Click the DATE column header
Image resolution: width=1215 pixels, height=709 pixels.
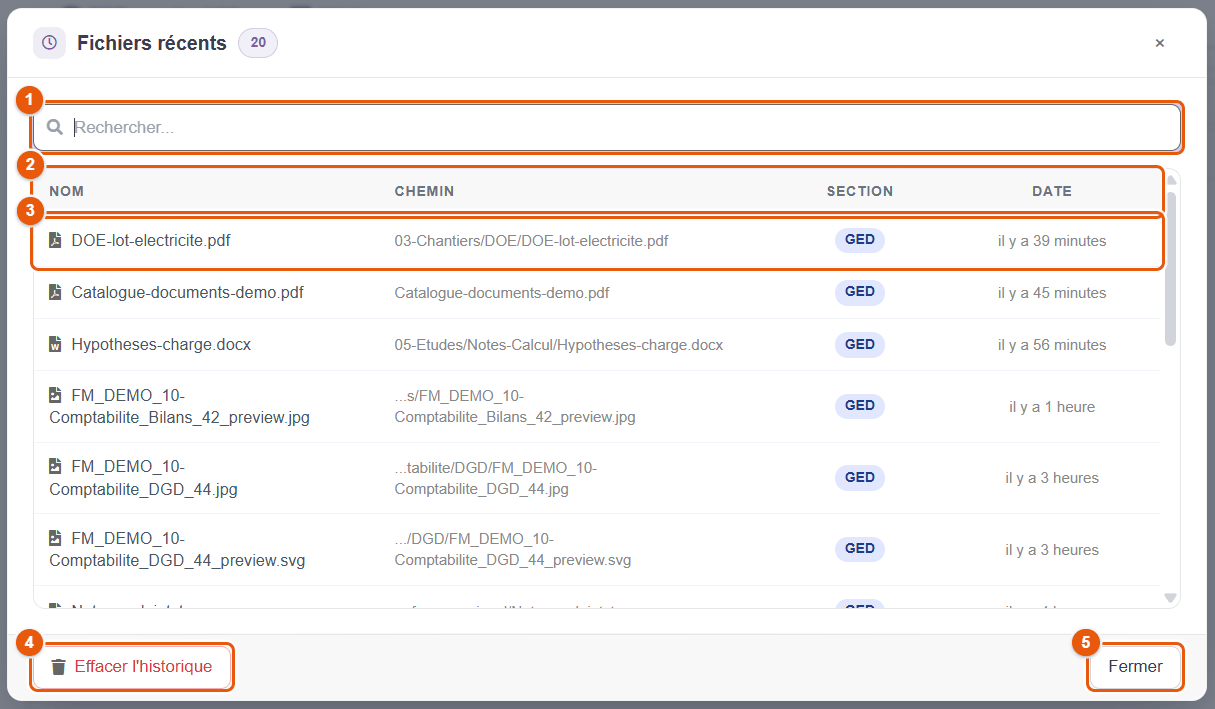coord(1052,191)
